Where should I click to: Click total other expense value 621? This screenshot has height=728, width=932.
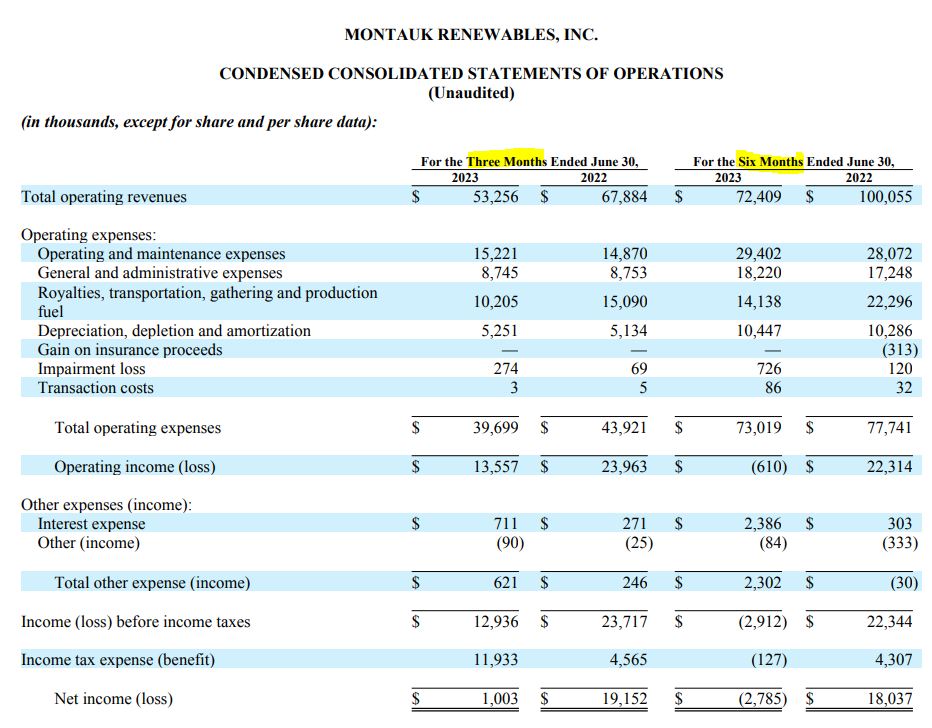coord(506,582)
